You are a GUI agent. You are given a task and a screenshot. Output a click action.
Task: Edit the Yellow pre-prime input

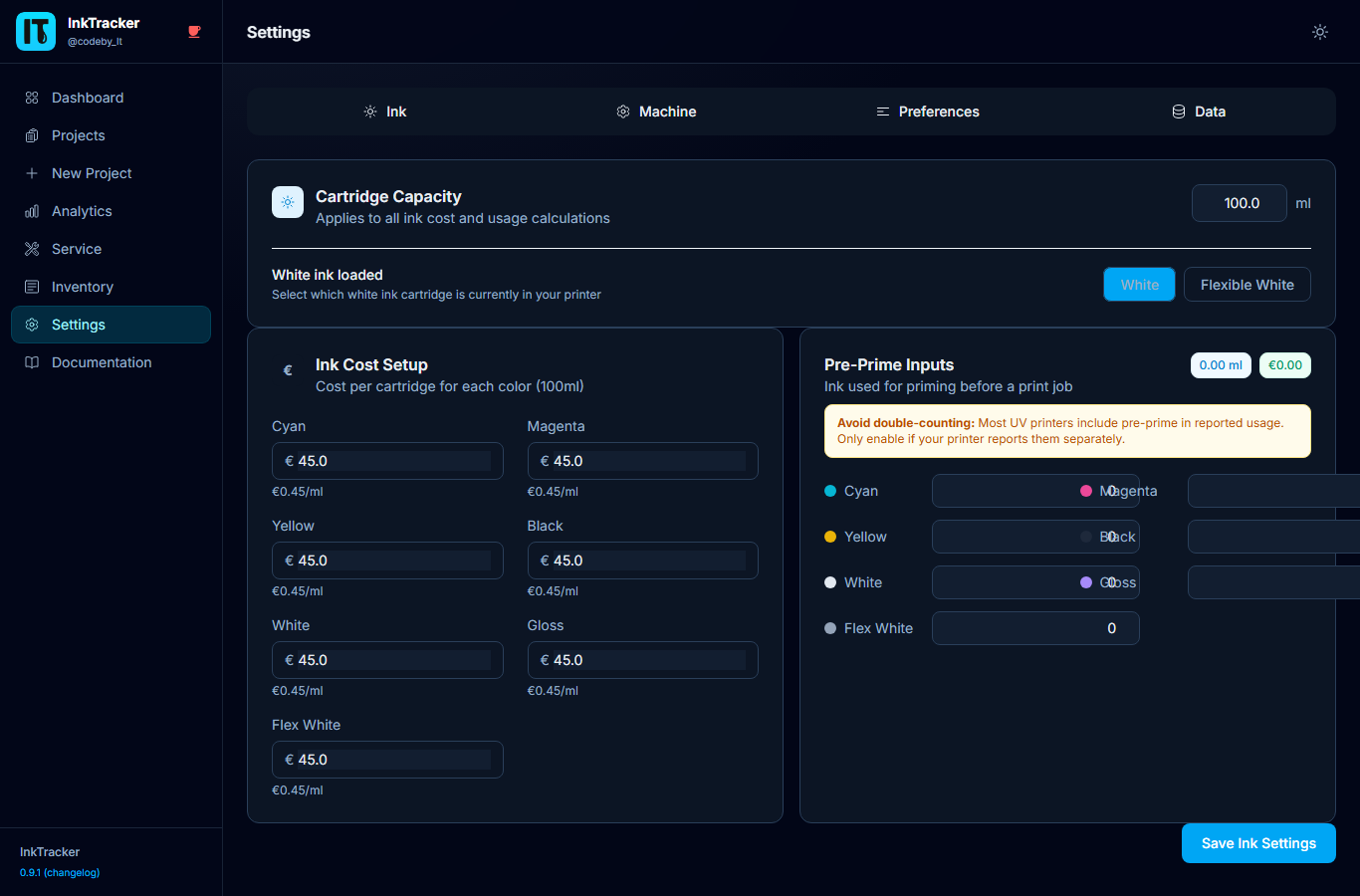click(1035, 537)
